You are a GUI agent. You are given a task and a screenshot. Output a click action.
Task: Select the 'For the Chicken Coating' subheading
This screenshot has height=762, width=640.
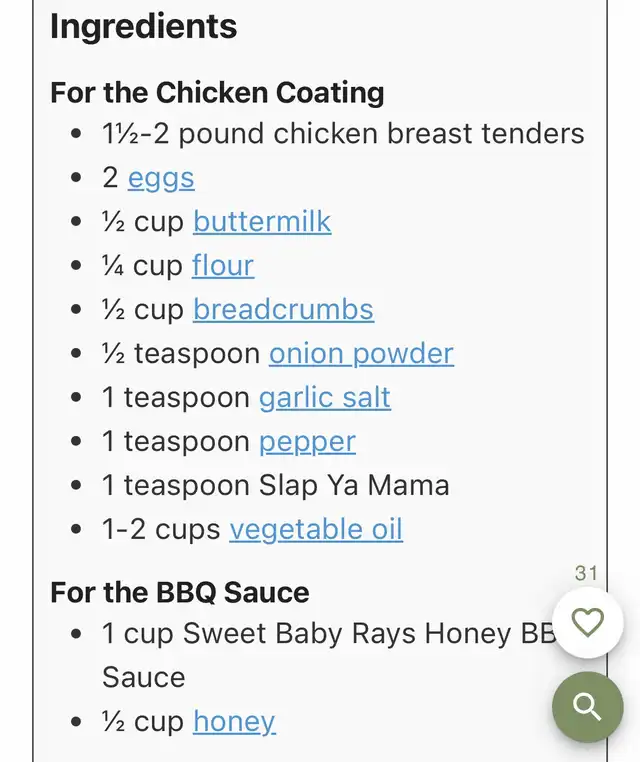pos(217,93)
